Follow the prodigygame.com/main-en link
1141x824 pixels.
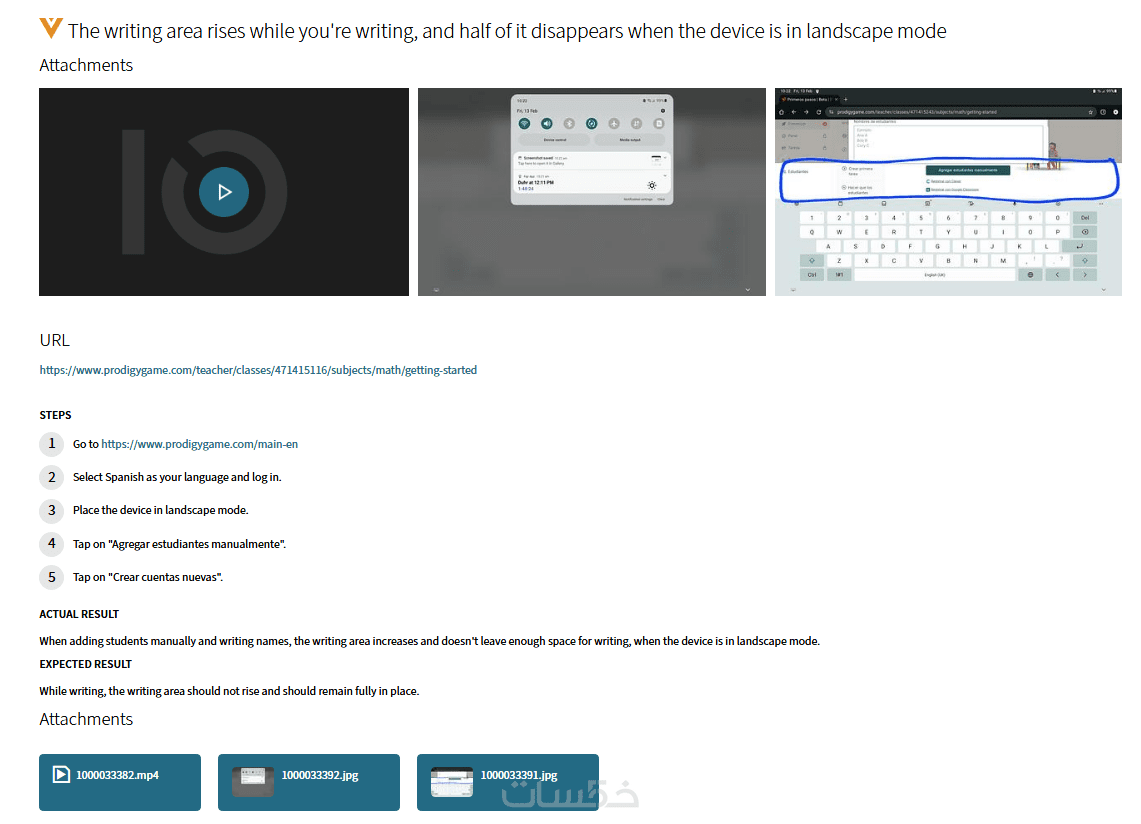199,444
